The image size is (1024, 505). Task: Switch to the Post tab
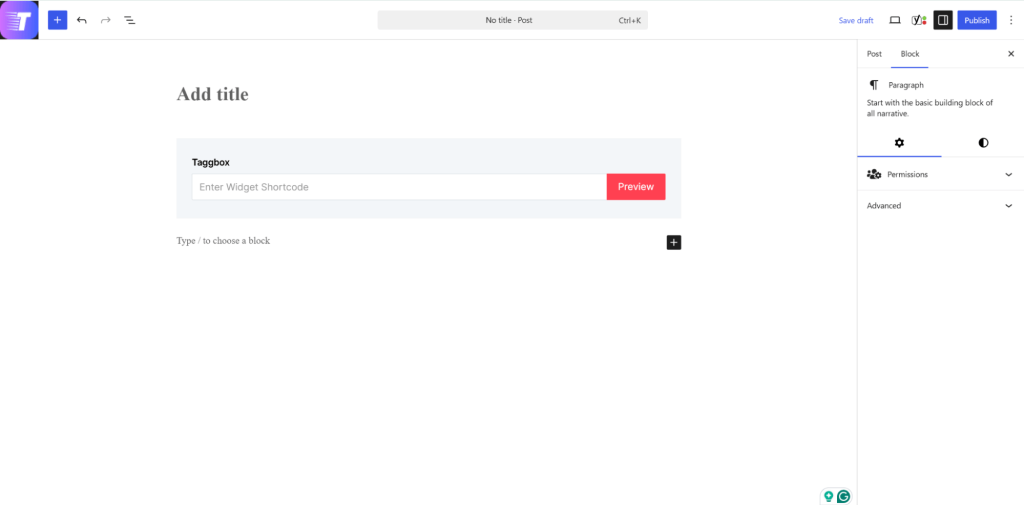(x=874, y=54)
